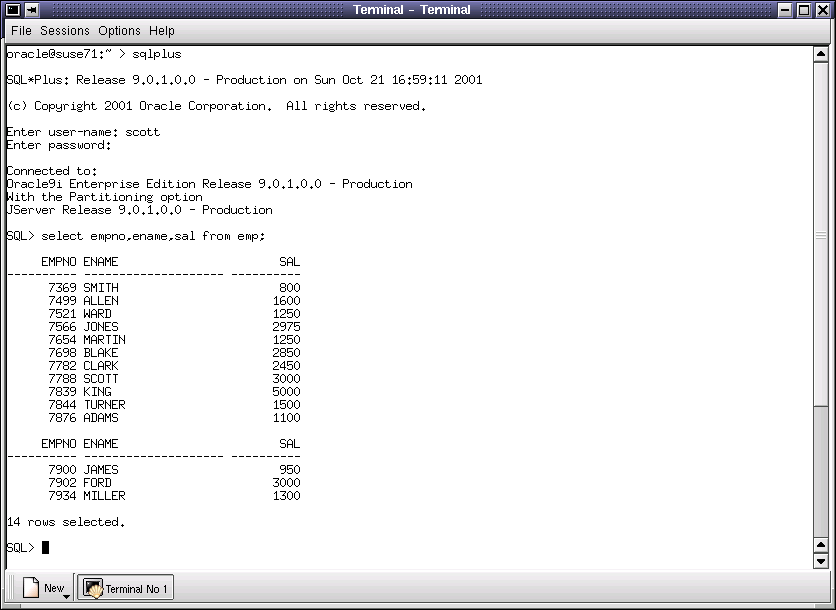Open the Options menu
The width and height of the screenshot is (836, 610).
(x=119, y=31)
